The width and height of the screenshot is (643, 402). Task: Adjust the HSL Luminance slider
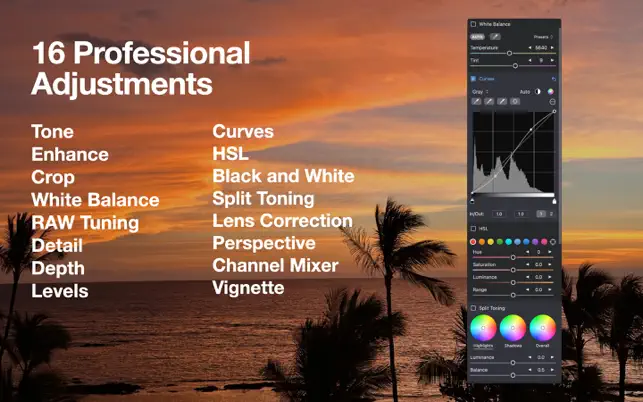513,282
